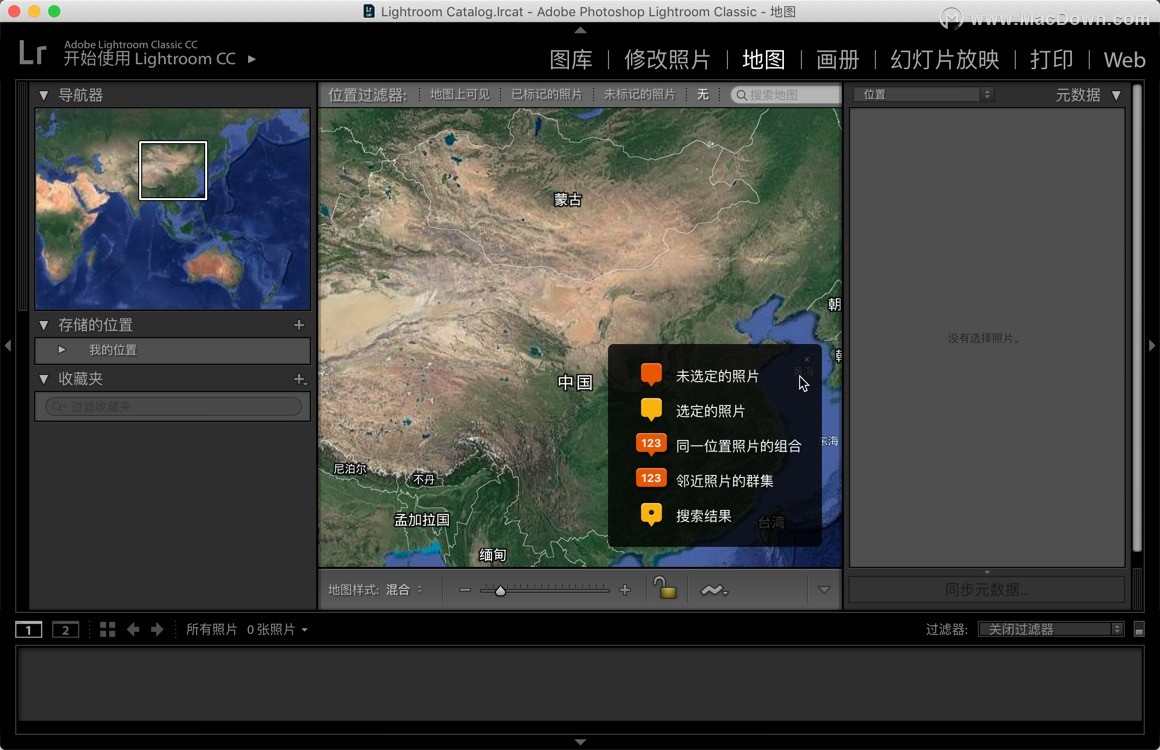
Task: Hide the filmstrip with bottom arrow
Action: (580, 742)
